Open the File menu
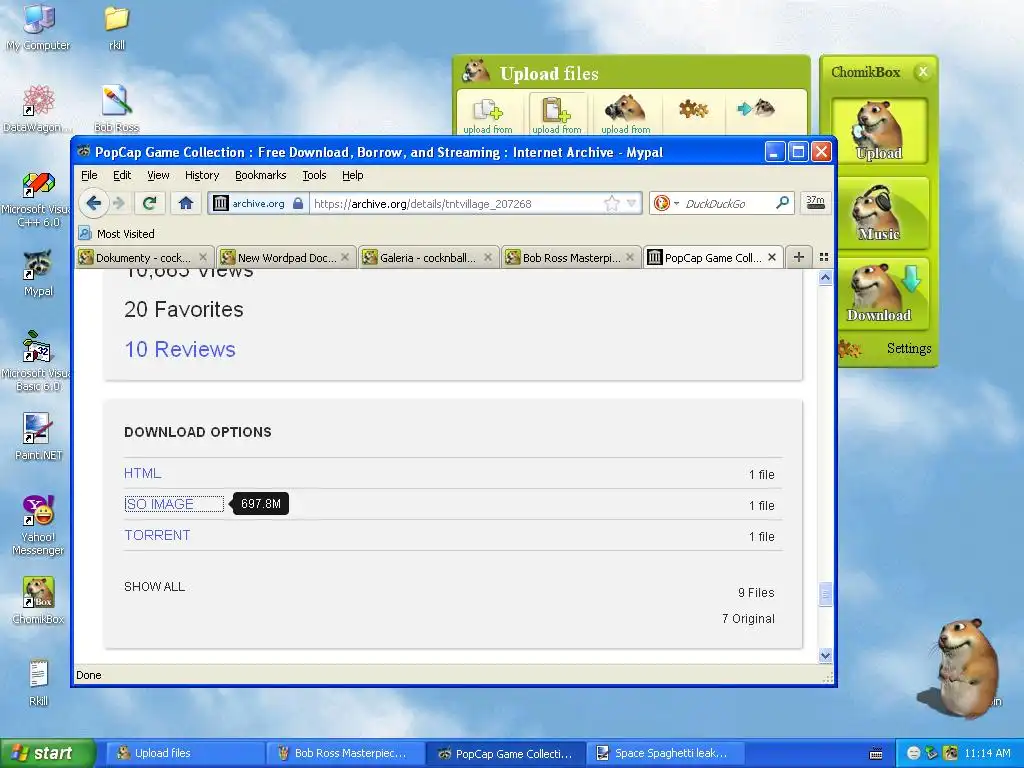Image resolution: width=1024 pixels, height=768 pixels. (89, 175)
